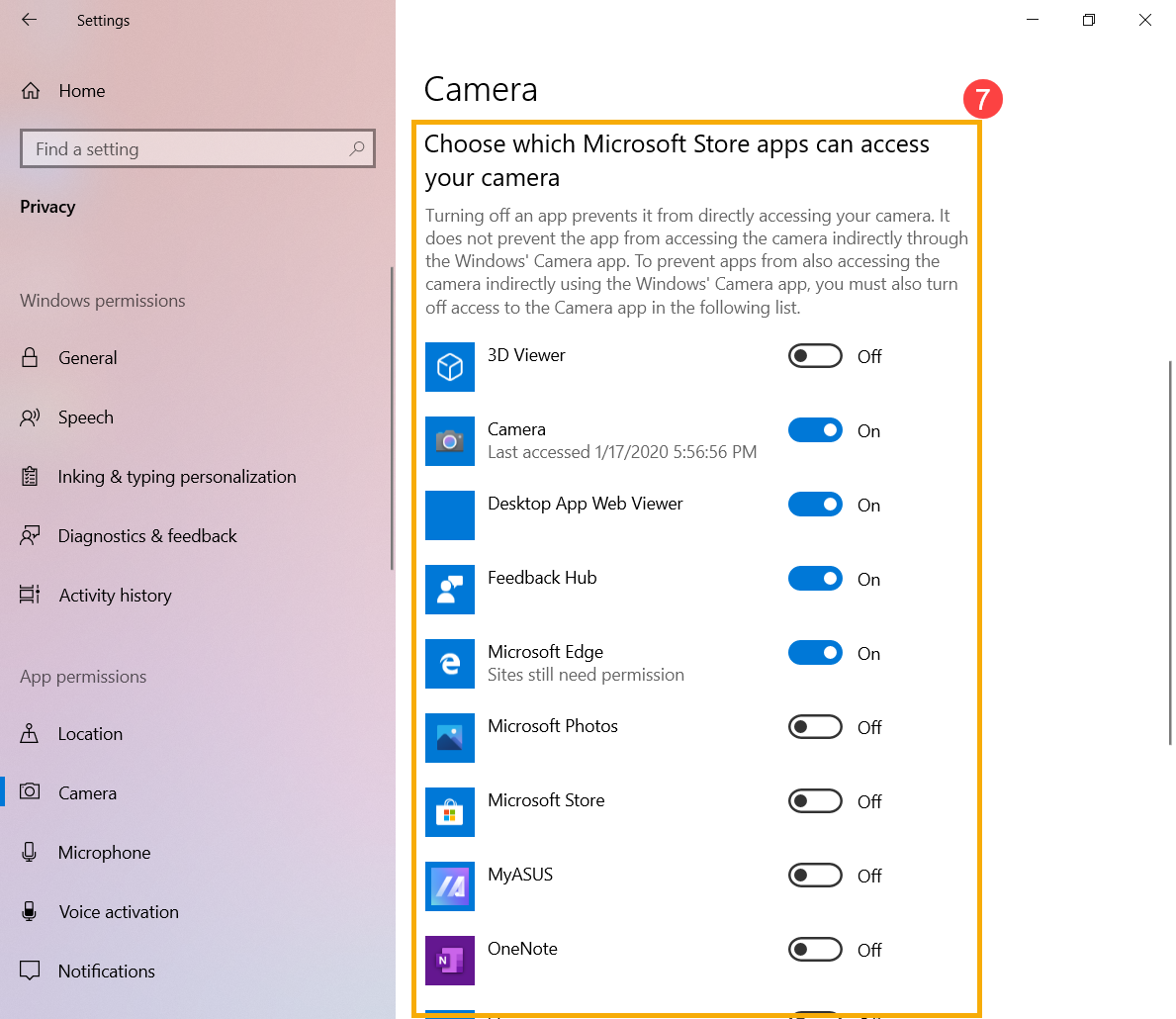Select Diagnostics & feedback
Image resolution: width=1176 pixels, height=1019 pixels.
197,536
